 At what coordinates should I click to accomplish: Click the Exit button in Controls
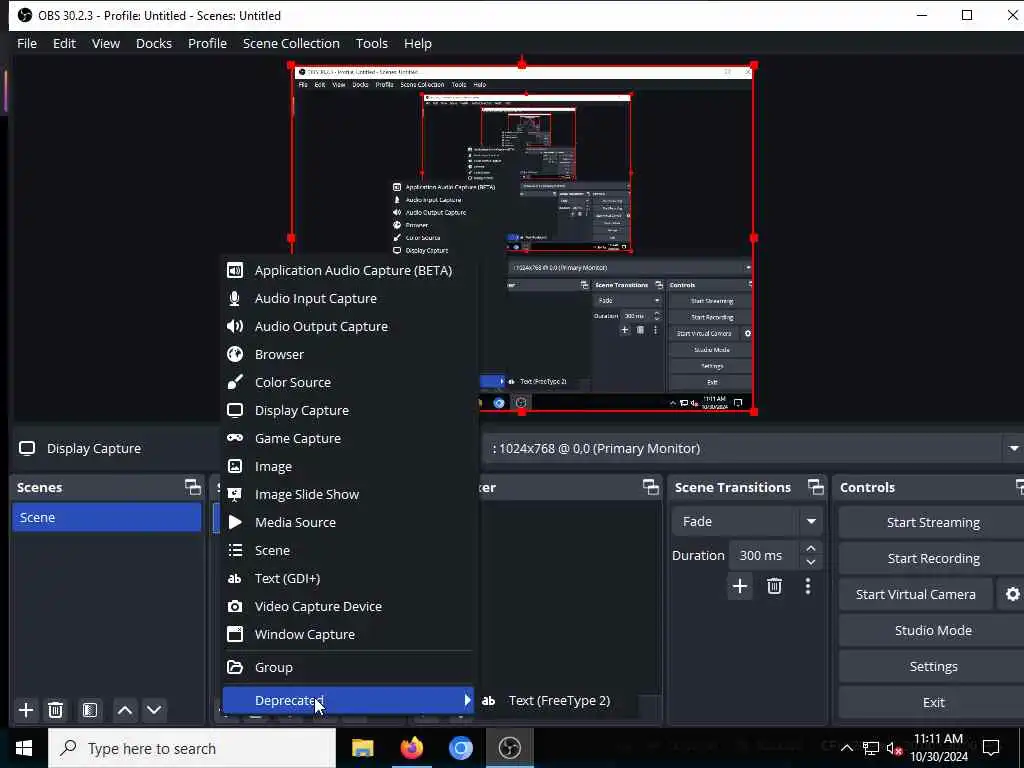pyautogui.click(x=933, y=702)
